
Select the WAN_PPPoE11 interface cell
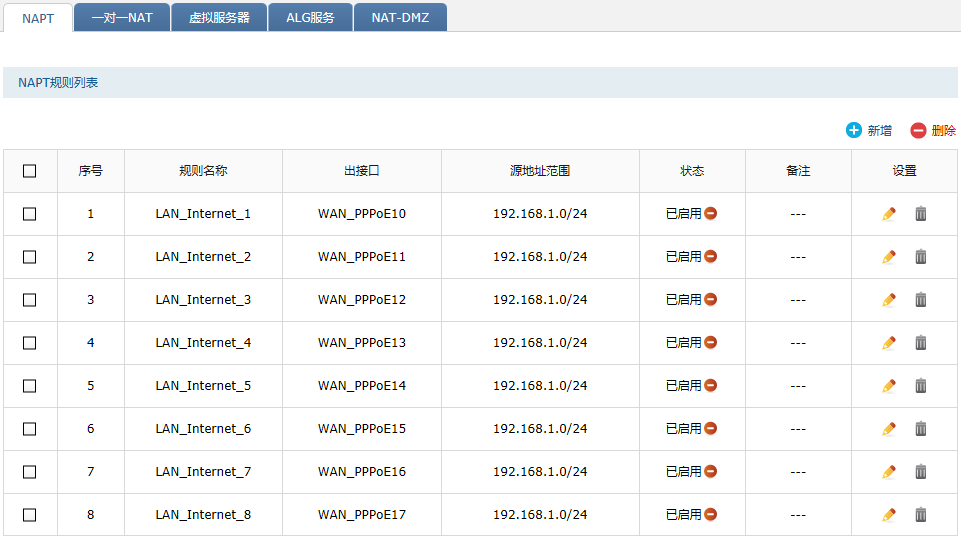pos(362,257)
